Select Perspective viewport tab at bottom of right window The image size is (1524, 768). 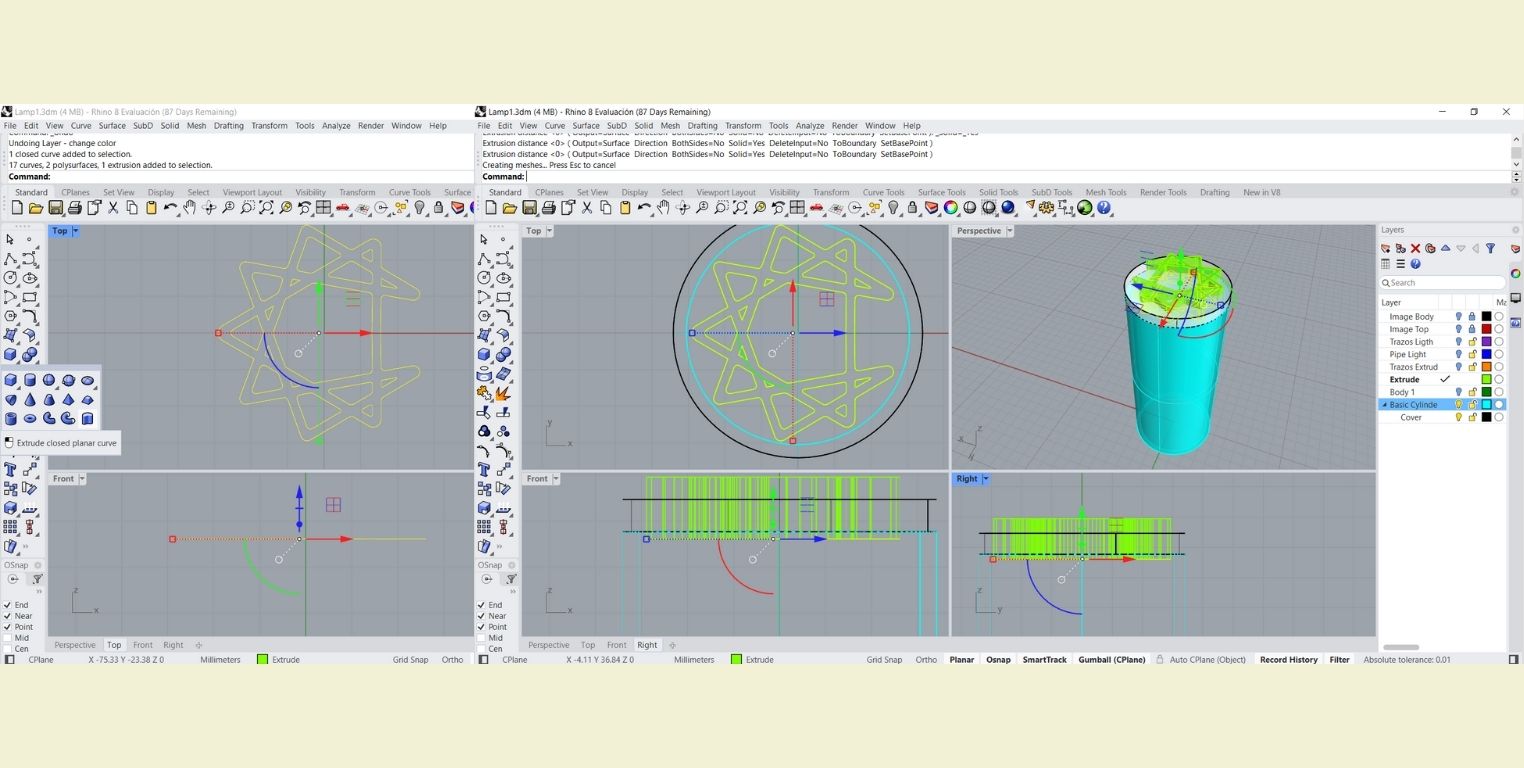tap(548, 645)
